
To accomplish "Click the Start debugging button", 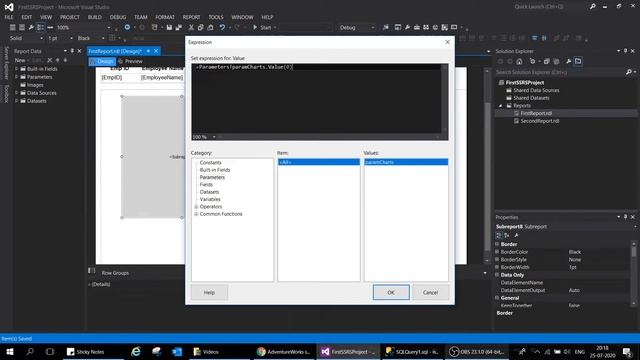I will point(262,27).
